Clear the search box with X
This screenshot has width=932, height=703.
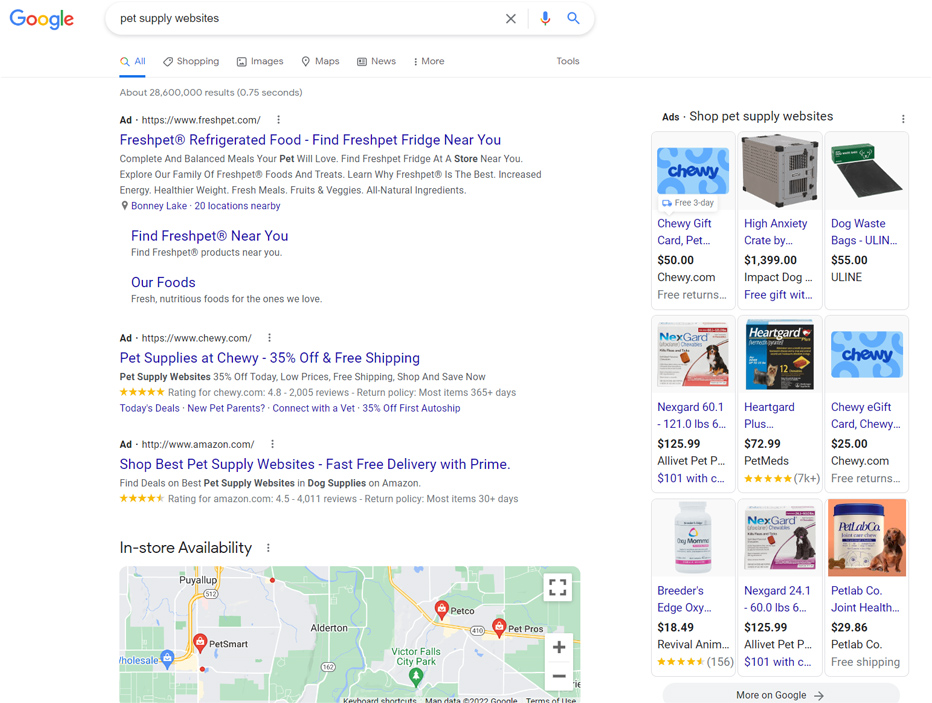click(x=511, y=18)
